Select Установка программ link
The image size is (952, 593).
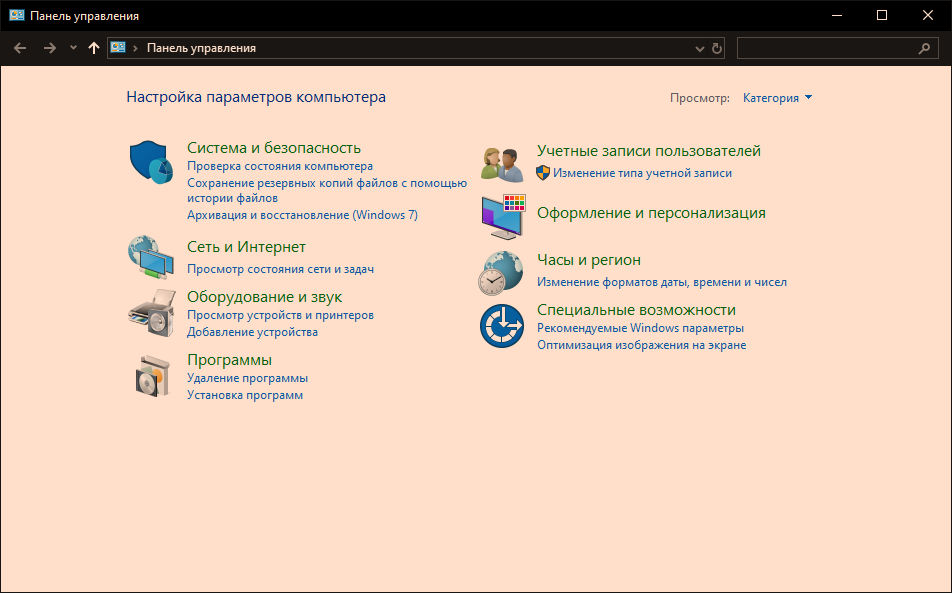(245, 395)
